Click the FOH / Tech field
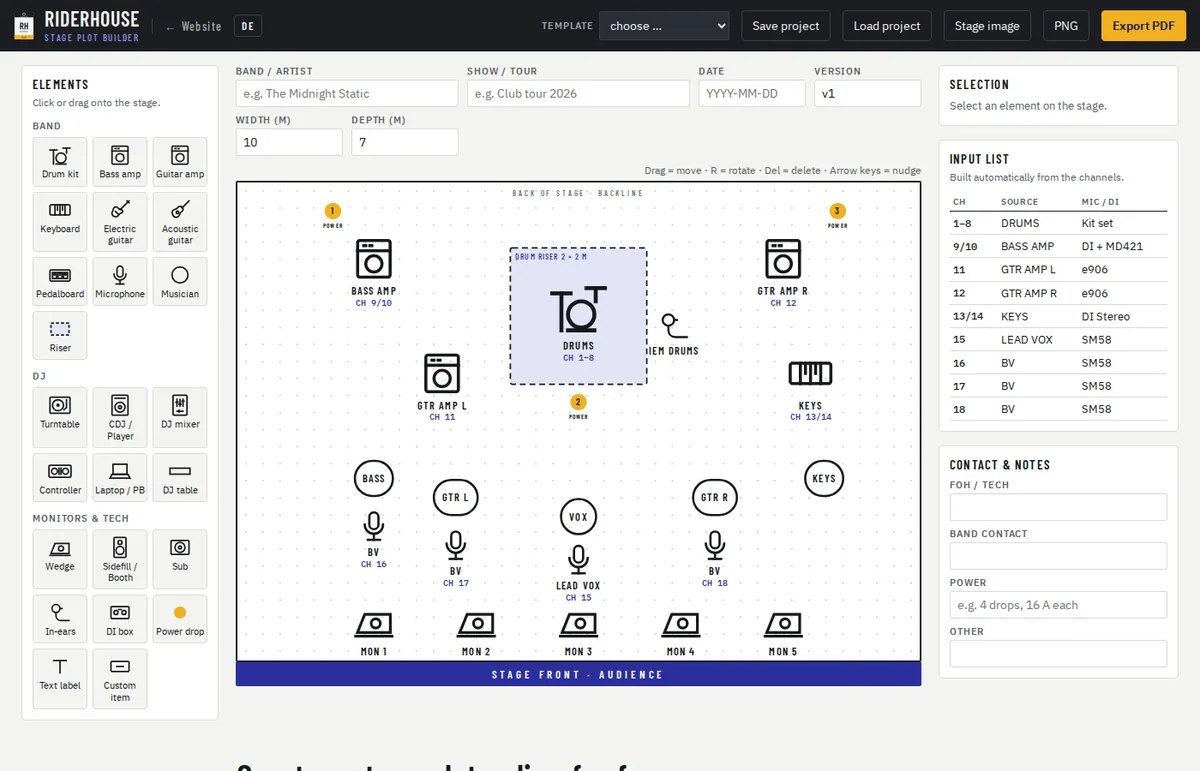This screenshot has width=1200, height=771. coord(1058,507)
